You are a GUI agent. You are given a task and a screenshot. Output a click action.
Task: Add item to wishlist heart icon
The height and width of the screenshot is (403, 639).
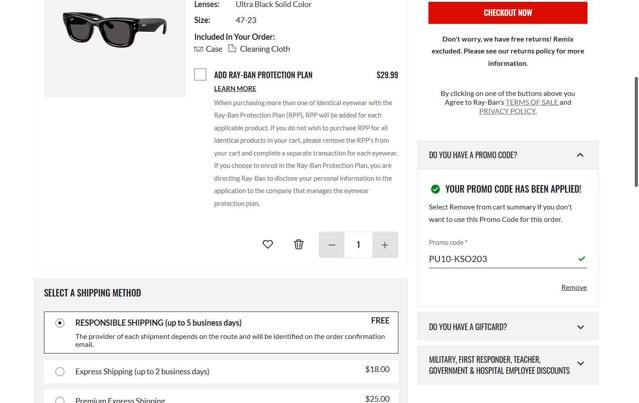[x=267, y=244]
